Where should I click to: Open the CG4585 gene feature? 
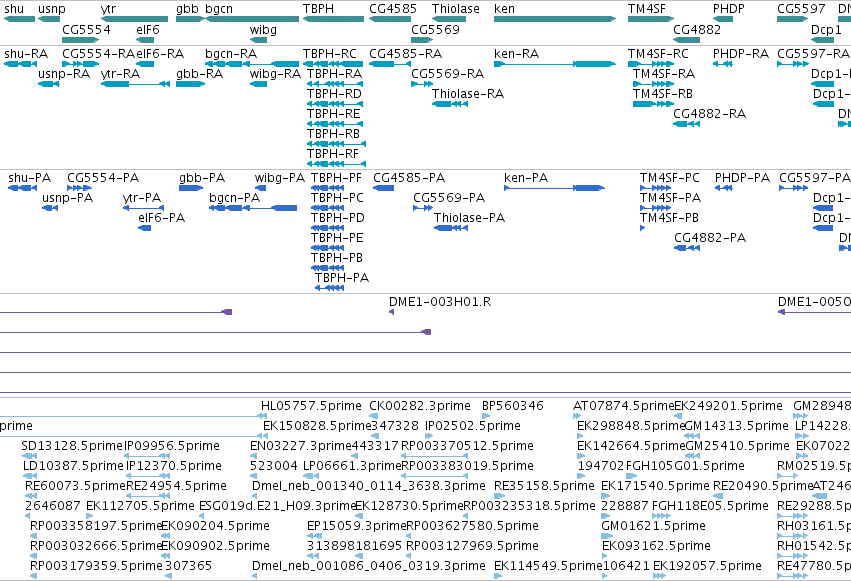point(390,19)
